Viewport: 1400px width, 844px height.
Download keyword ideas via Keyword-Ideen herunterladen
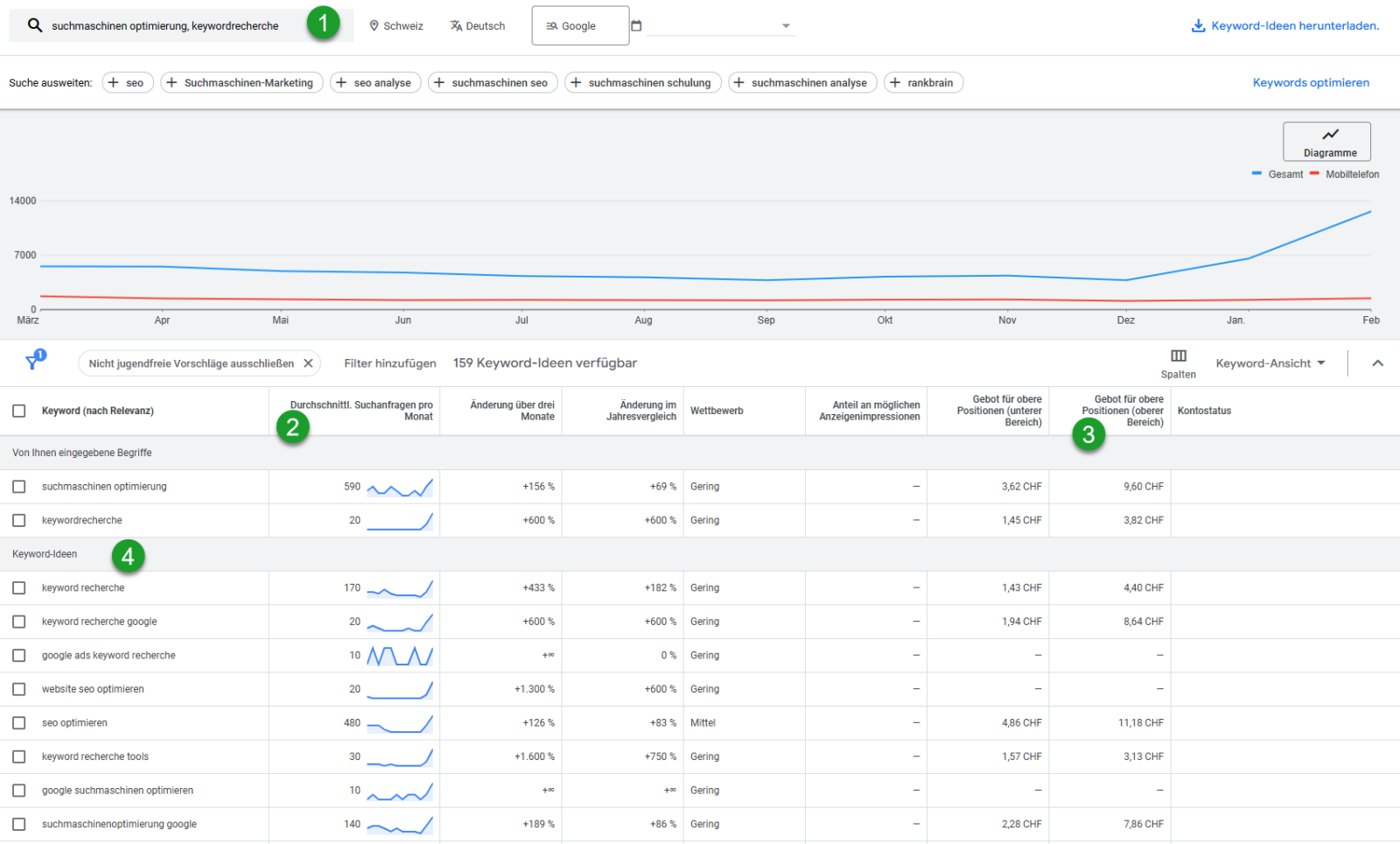pyautogui.click(x=1285, y=25)
